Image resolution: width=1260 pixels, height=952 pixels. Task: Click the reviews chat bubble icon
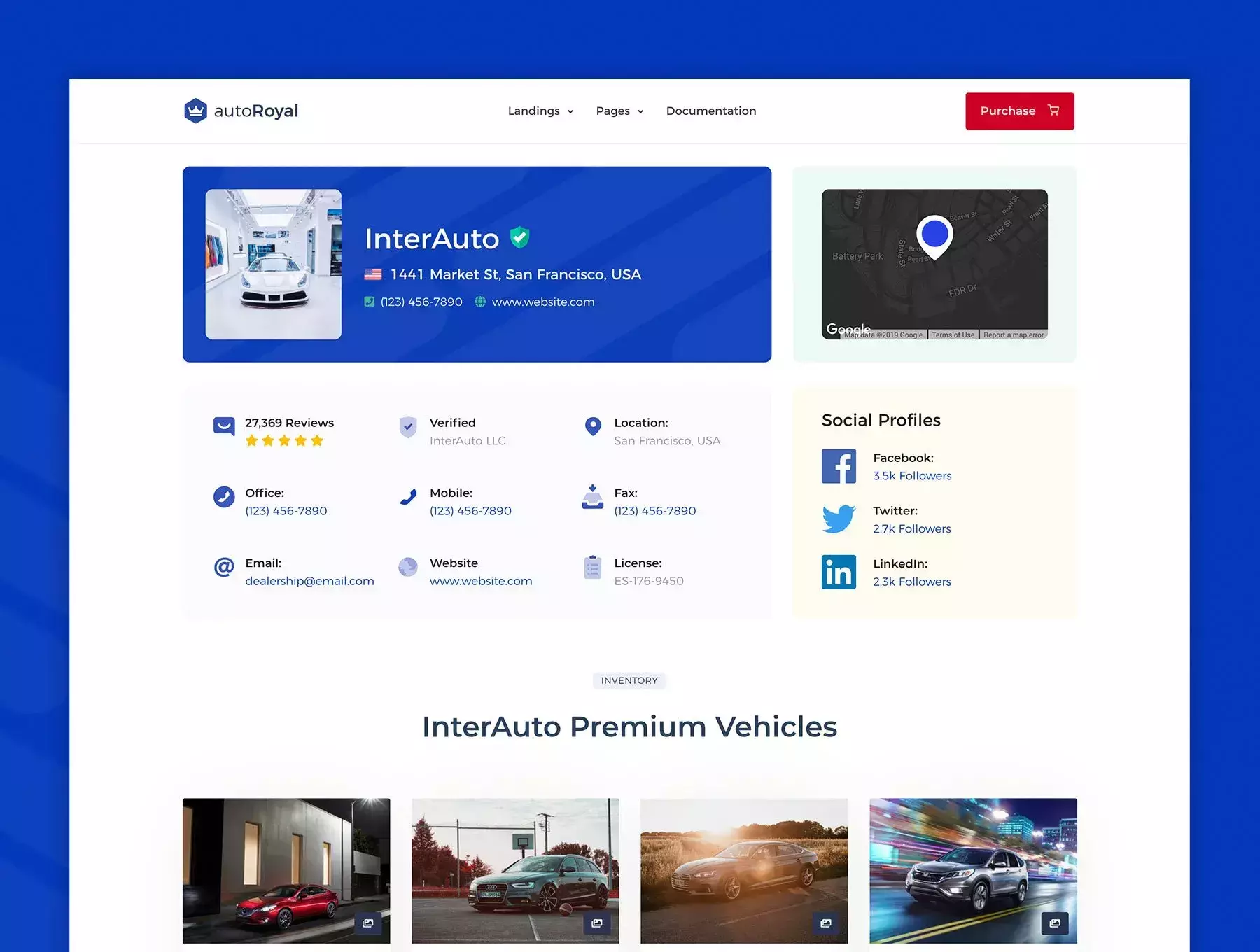coord(224,426)
